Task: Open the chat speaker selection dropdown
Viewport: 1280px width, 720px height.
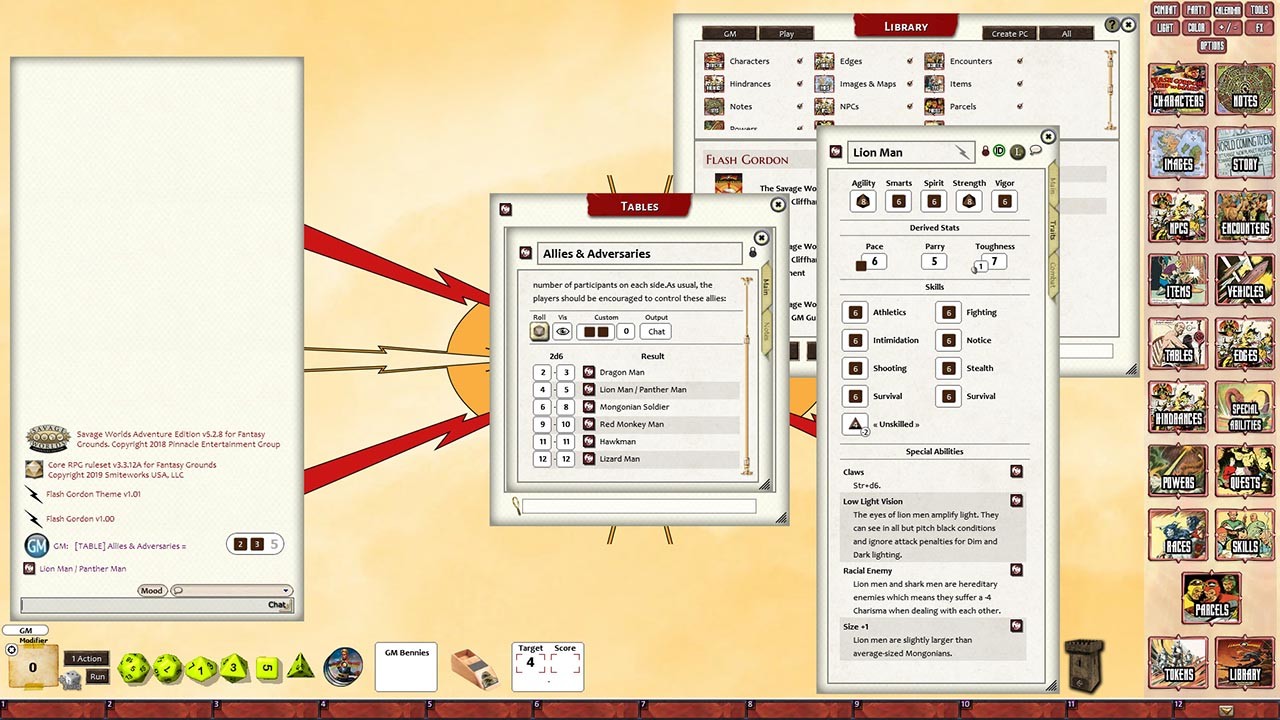Action: [231, 590]
